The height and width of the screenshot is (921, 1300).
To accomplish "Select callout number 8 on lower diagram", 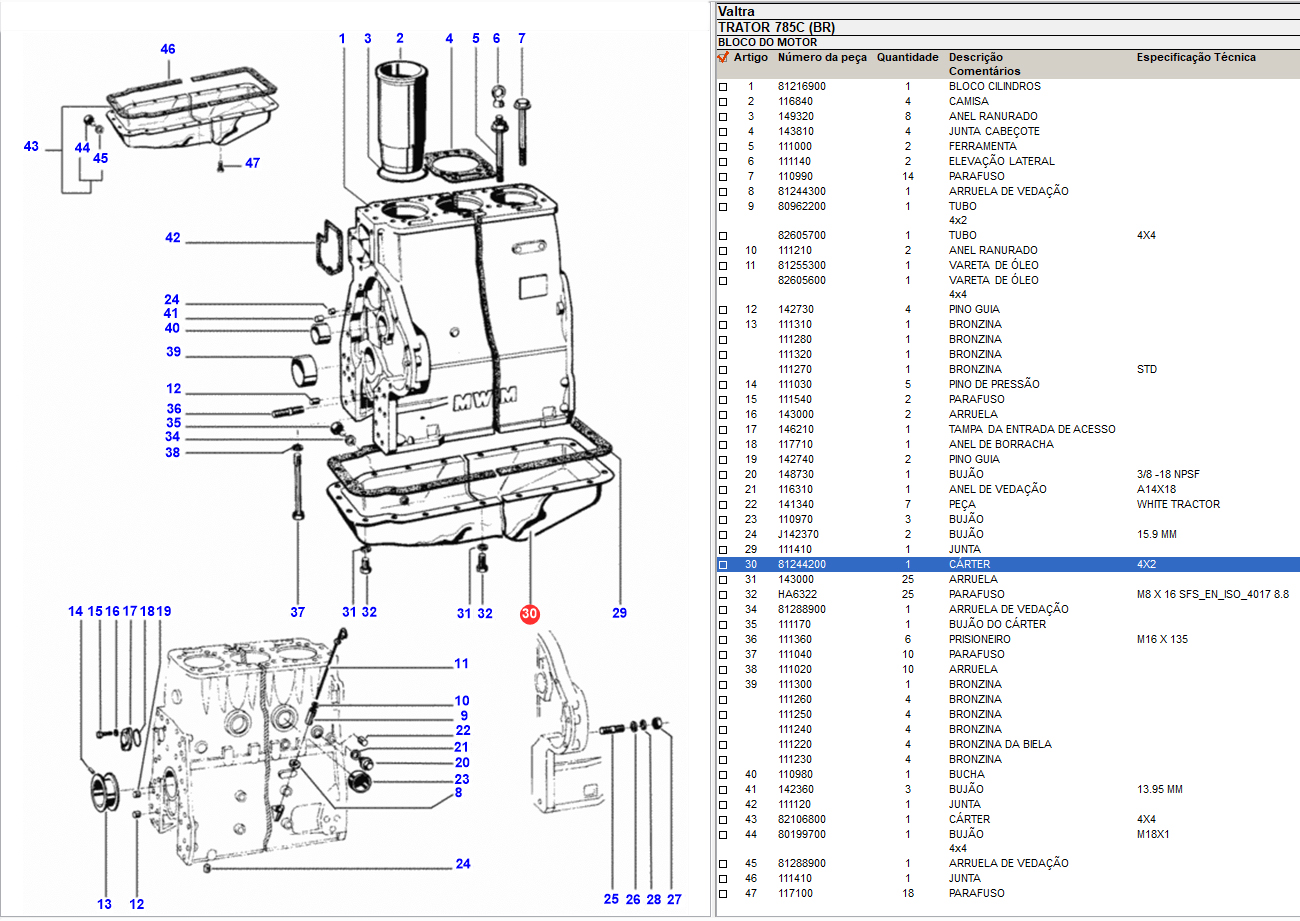I will pyautogui.click(x=458, y=793).
